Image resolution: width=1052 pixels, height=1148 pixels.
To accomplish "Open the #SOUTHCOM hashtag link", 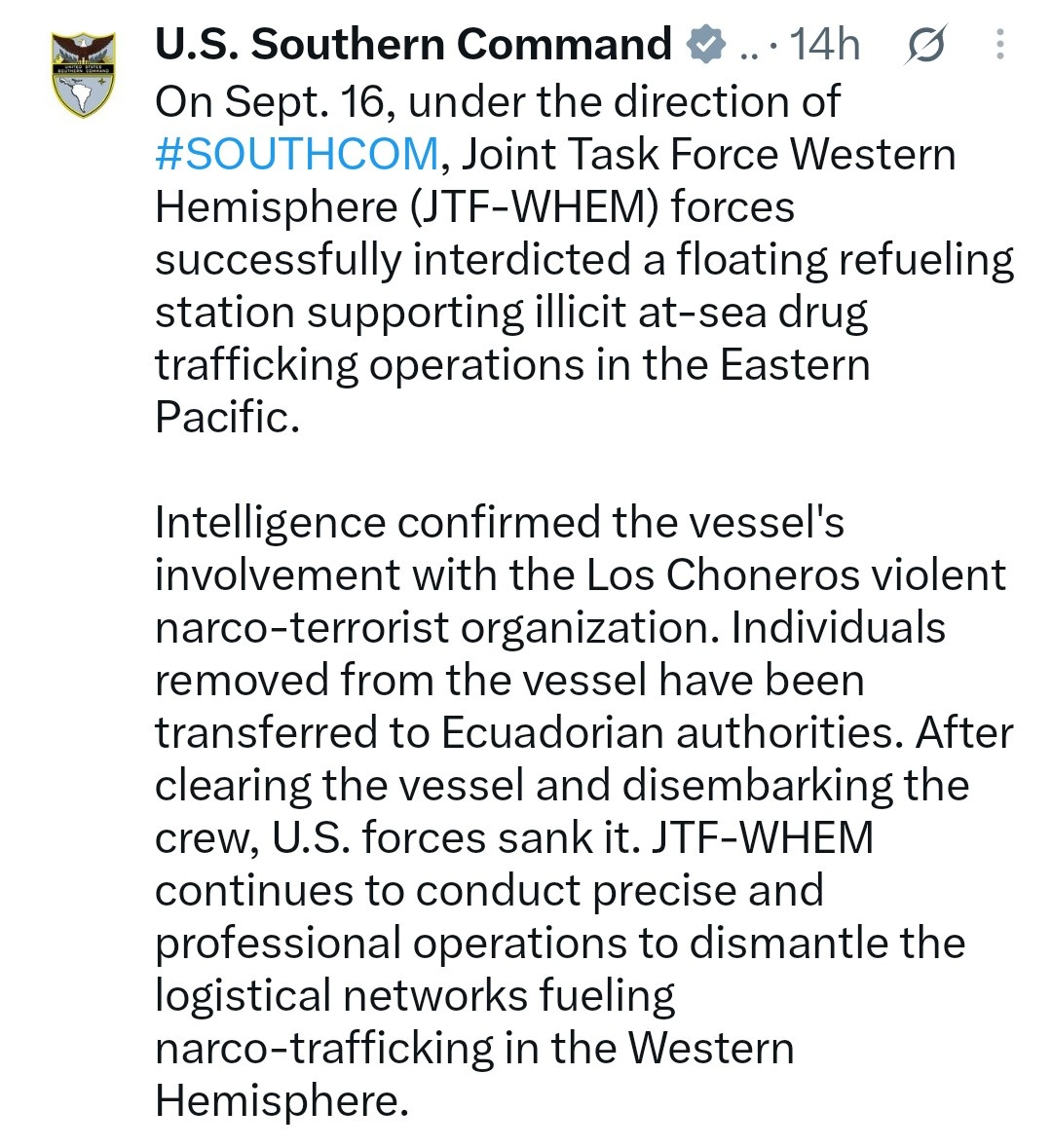I will point(297,155).
